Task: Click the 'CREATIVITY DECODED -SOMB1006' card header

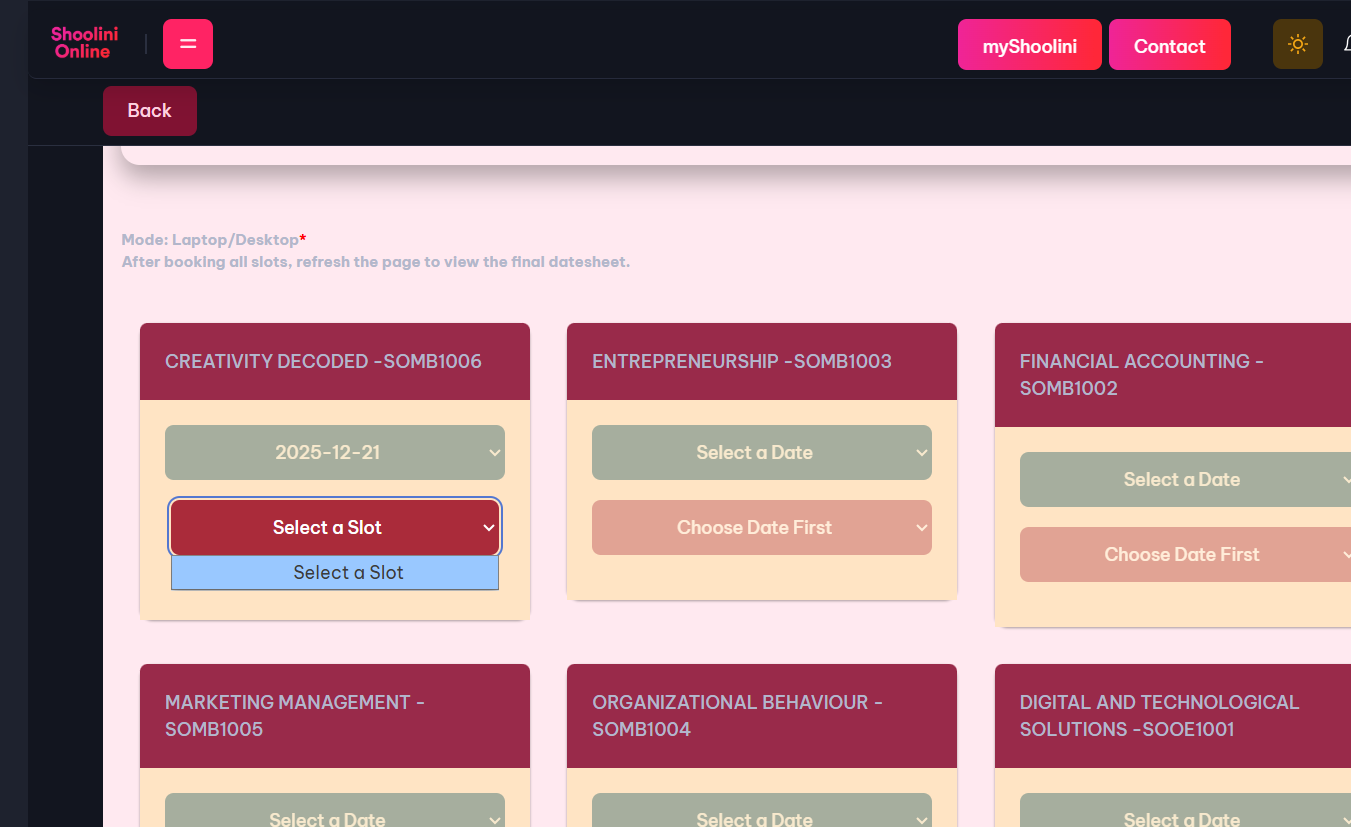Action: pyautogui.click(x=335, y=361)
